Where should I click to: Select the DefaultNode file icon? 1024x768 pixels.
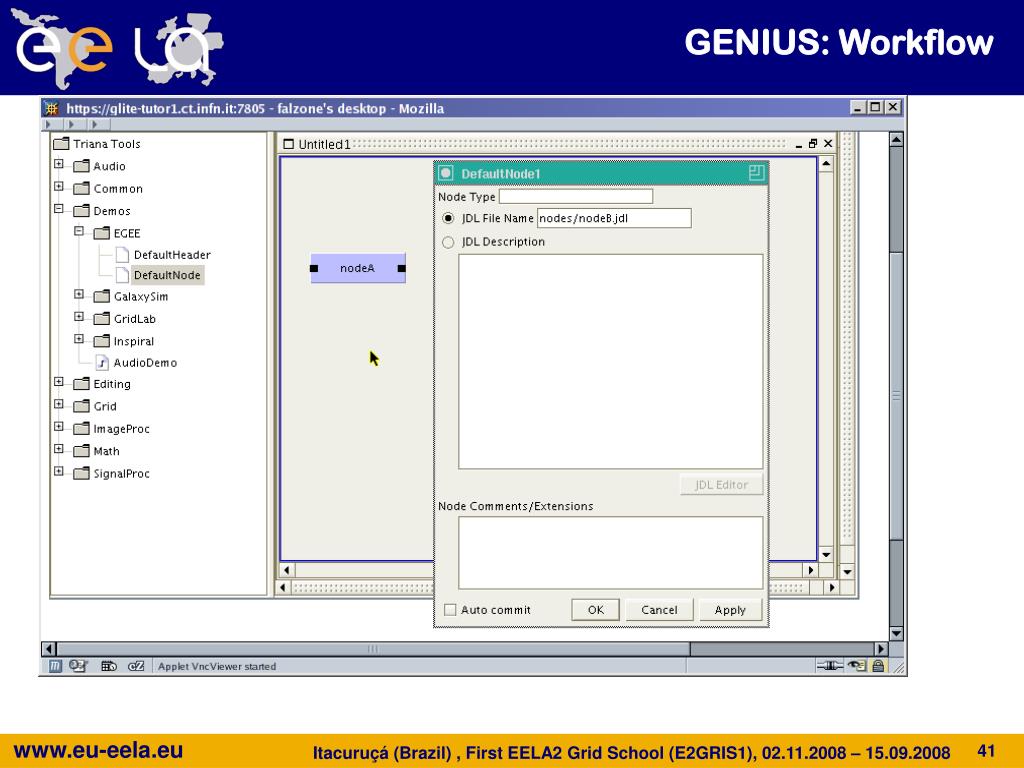(122, 275)
